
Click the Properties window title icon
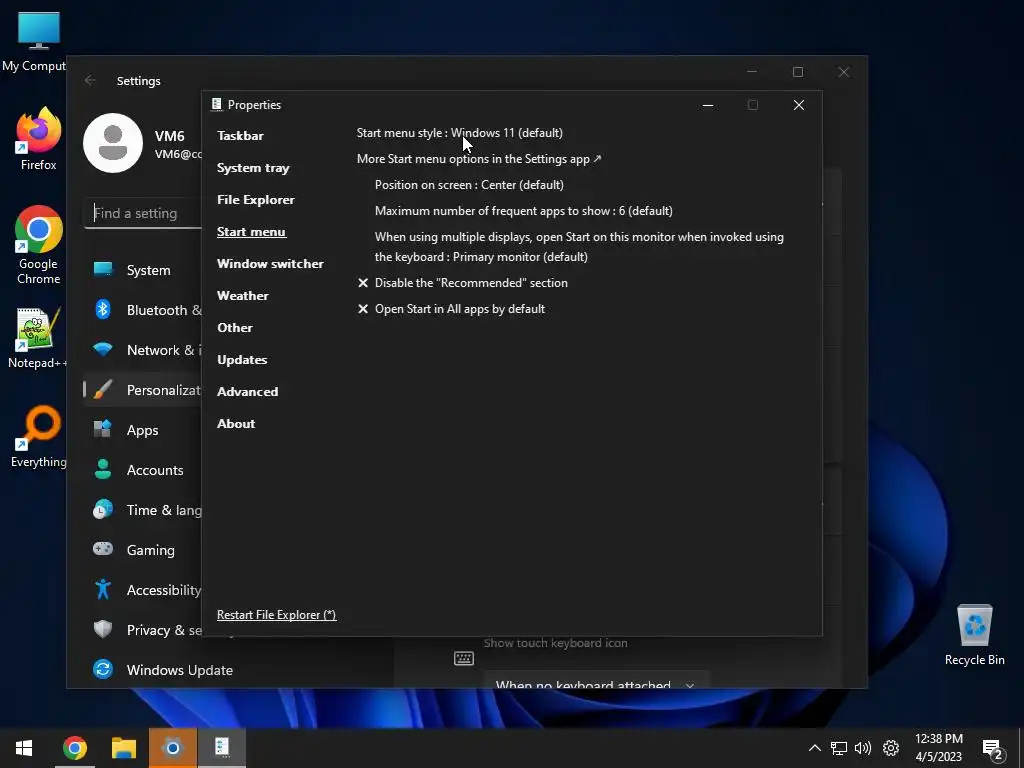click(216, 104)
